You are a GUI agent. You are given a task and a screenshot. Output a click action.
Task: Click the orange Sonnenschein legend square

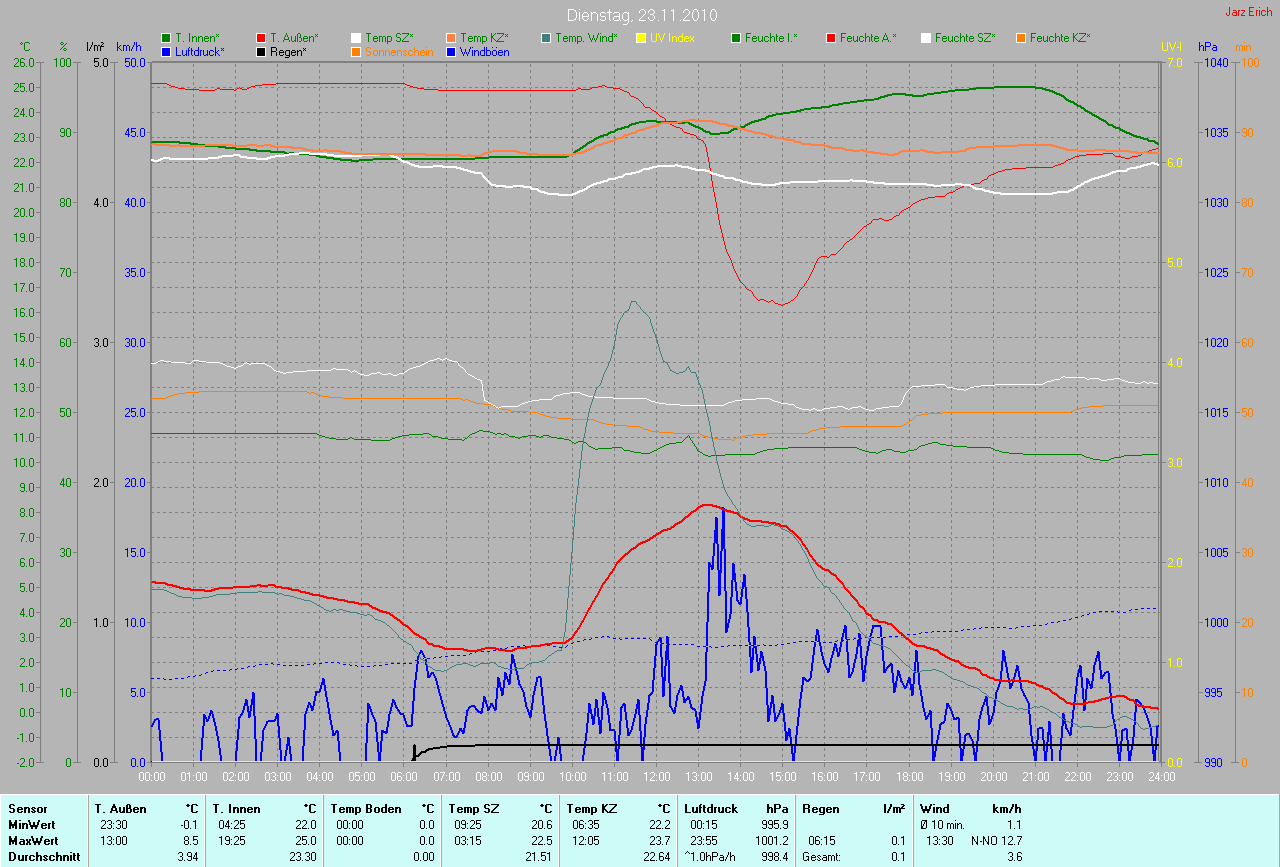pos(356,51)
